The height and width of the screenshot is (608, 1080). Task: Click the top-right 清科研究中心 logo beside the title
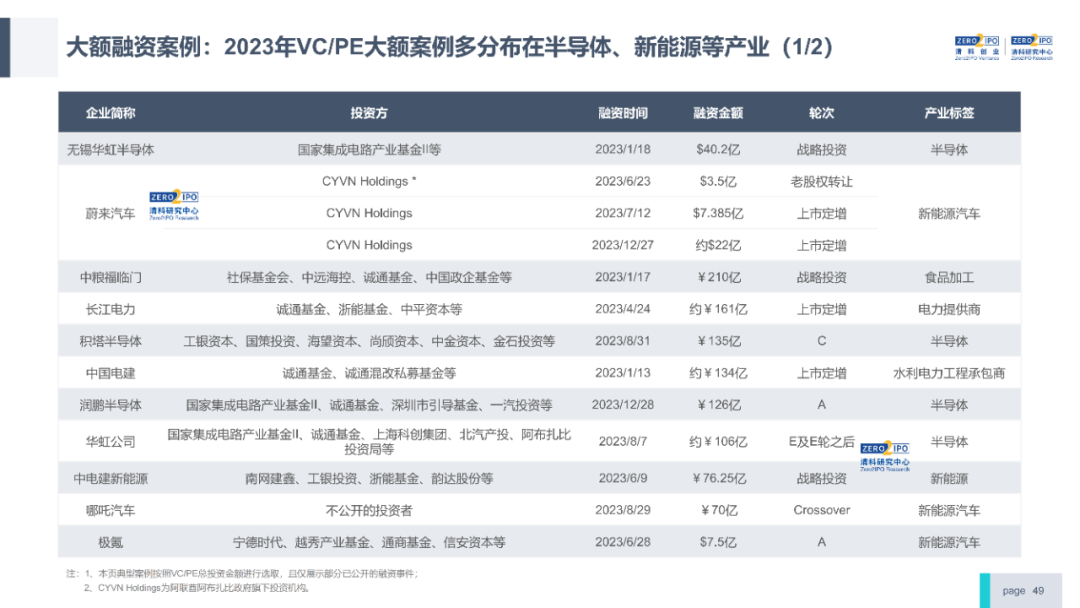[1031, 48]
